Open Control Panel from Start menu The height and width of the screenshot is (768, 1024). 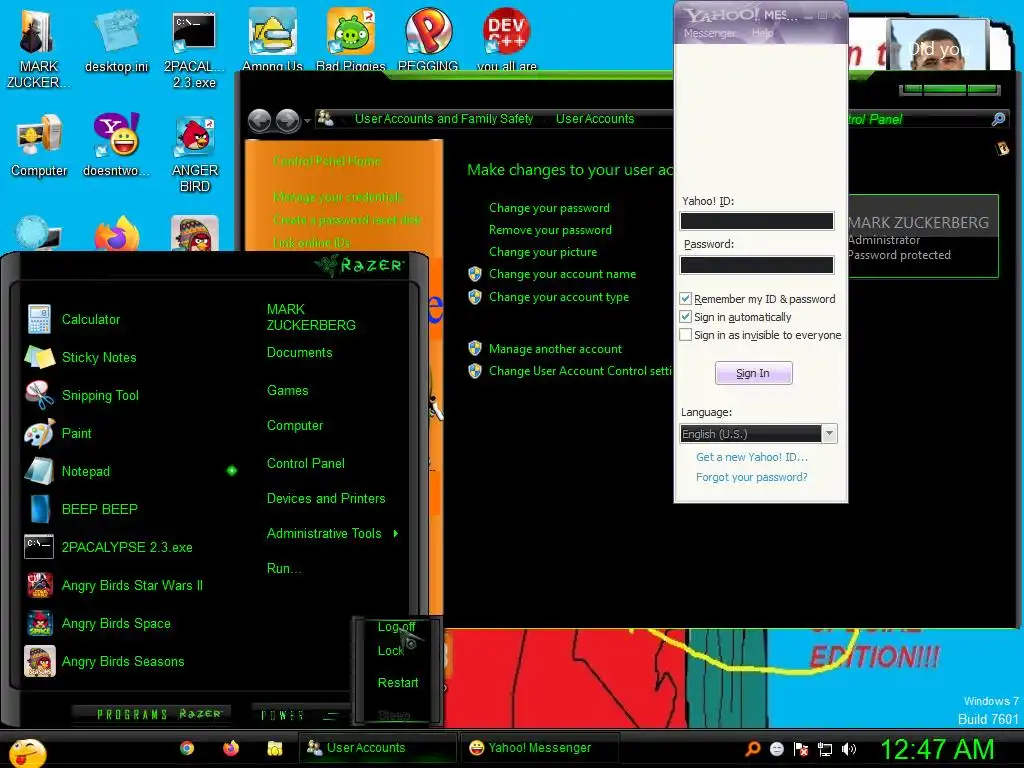306,463
